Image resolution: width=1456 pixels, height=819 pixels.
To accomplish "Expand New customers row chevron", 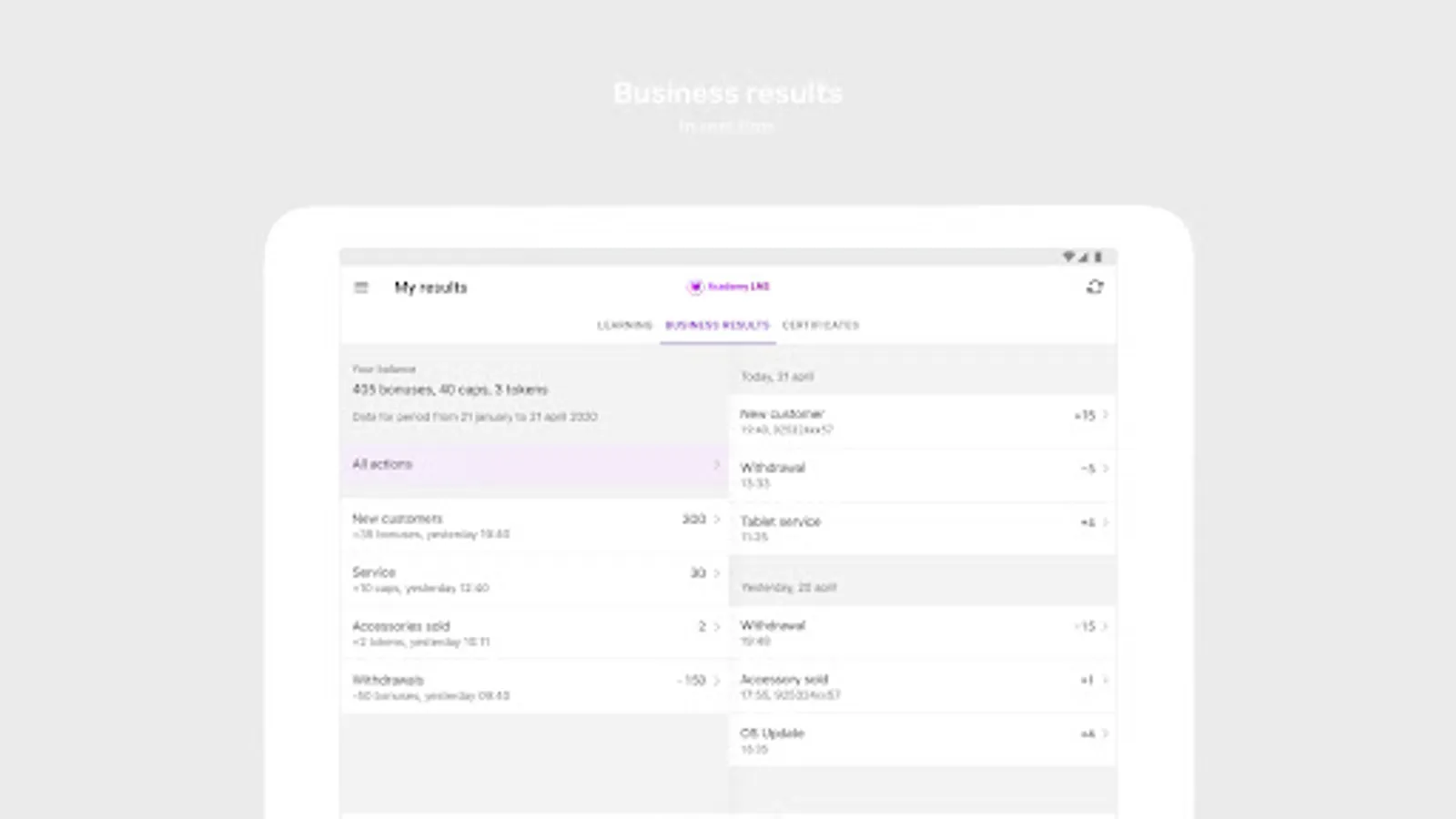I will point(717,519).
